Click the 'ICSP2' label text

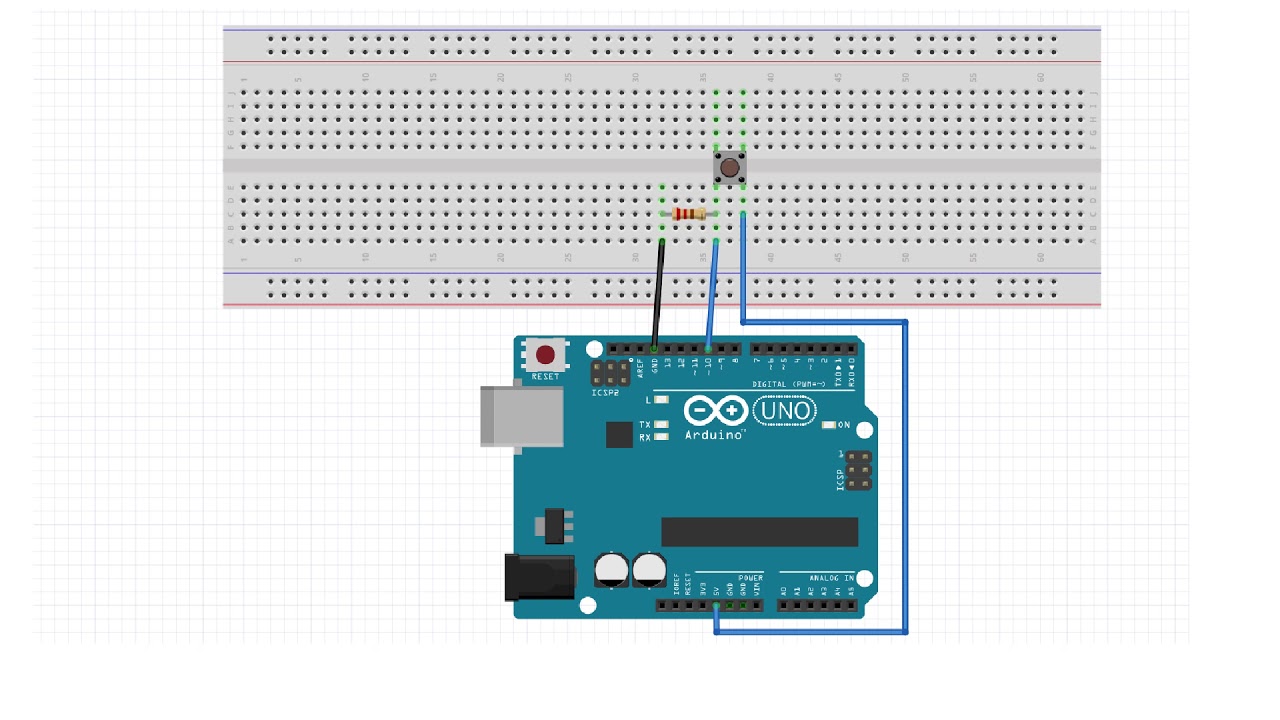tap(605, 393)
